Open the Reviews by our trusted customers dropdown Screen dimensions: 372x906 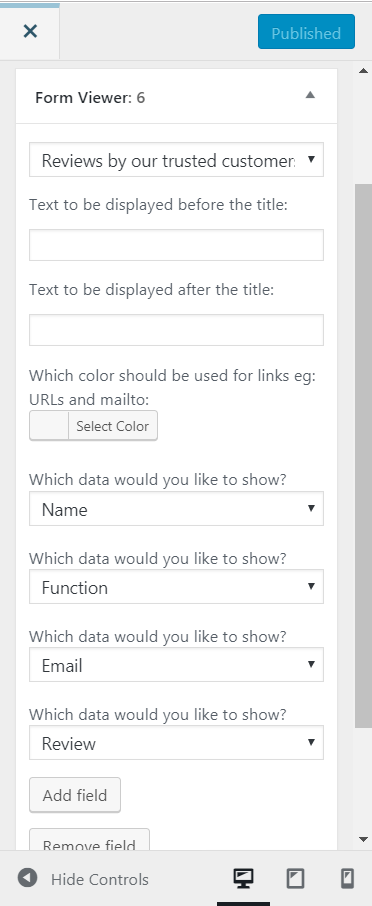pyautogui.click(x=176, y=160)
